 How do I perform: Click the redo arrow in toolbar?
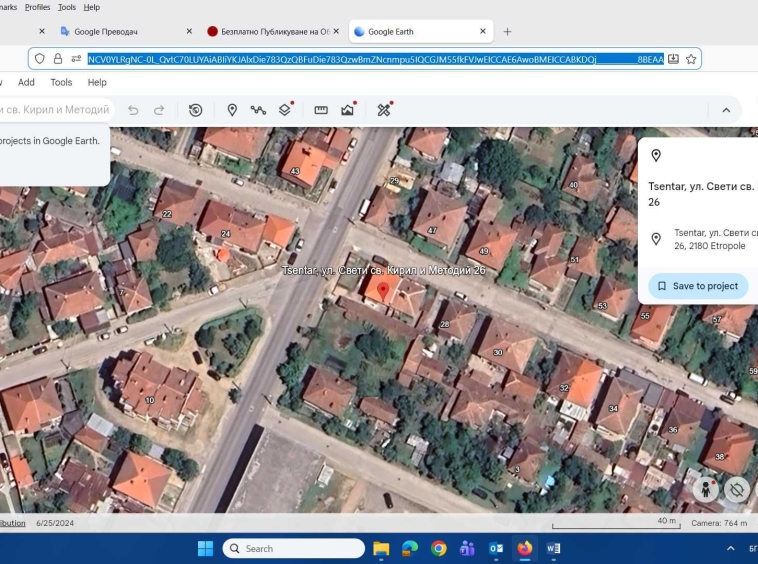click(159, 110)
